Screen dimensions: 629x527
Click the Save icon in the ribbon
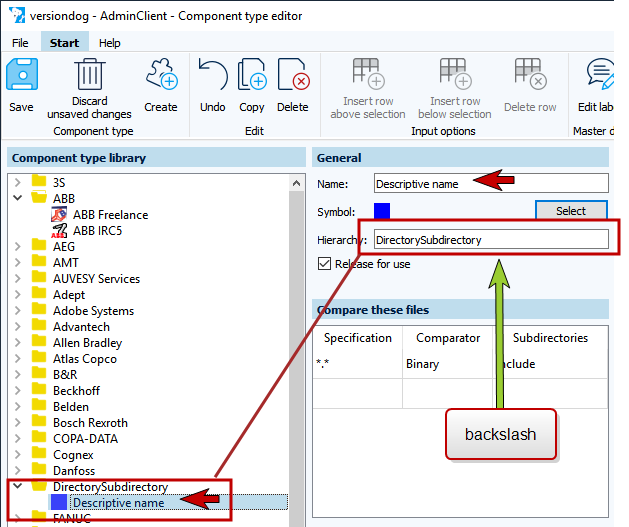click(x=21, y=76)
